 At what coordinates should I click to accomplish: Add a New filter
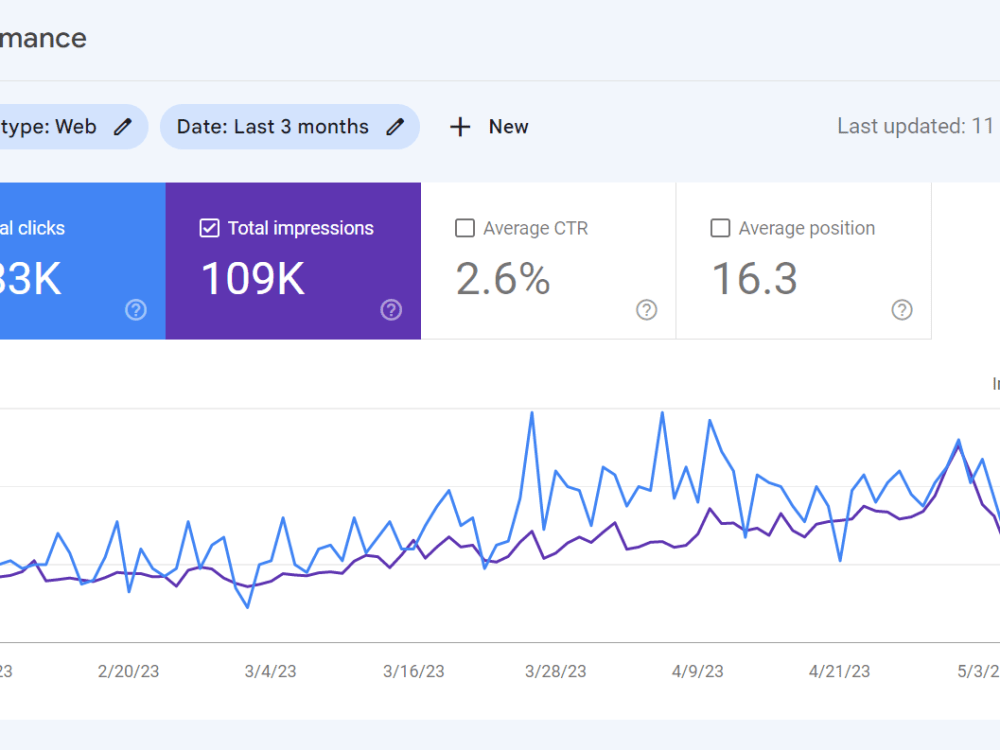click(x=489, y=127)
